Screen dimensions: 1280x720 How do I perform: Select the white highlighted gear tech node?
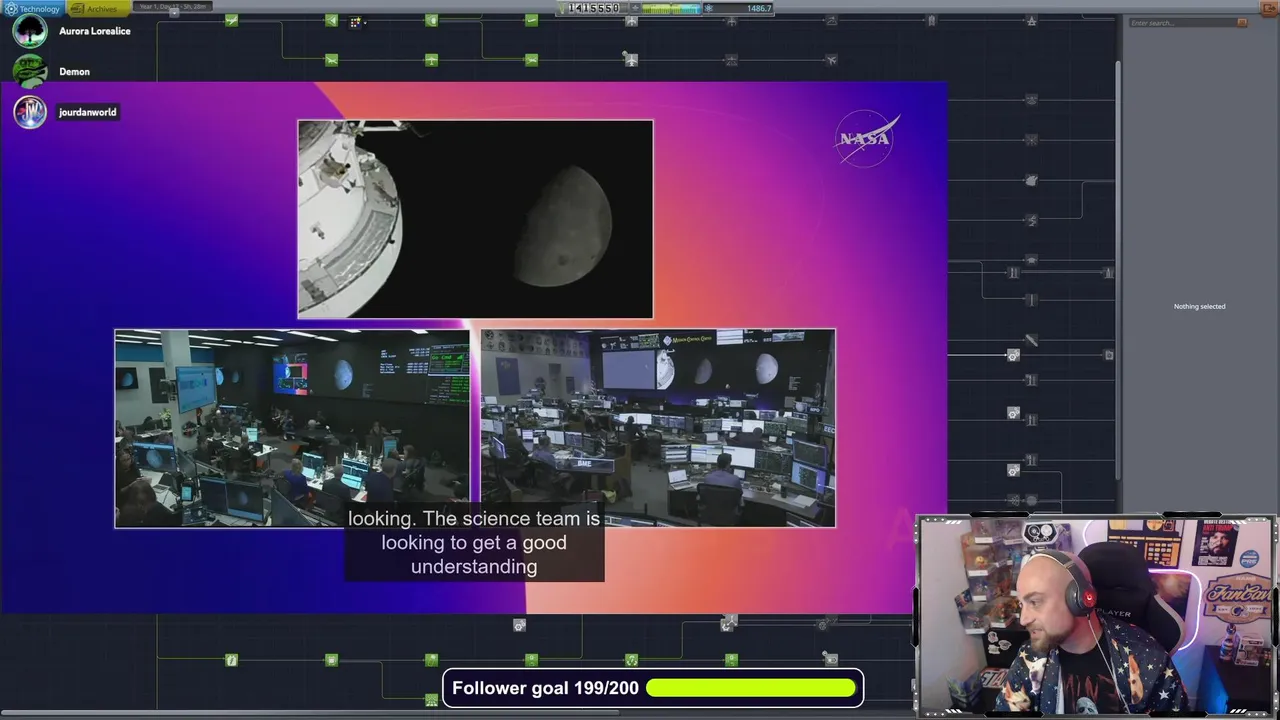click(x=1012, y=355)
